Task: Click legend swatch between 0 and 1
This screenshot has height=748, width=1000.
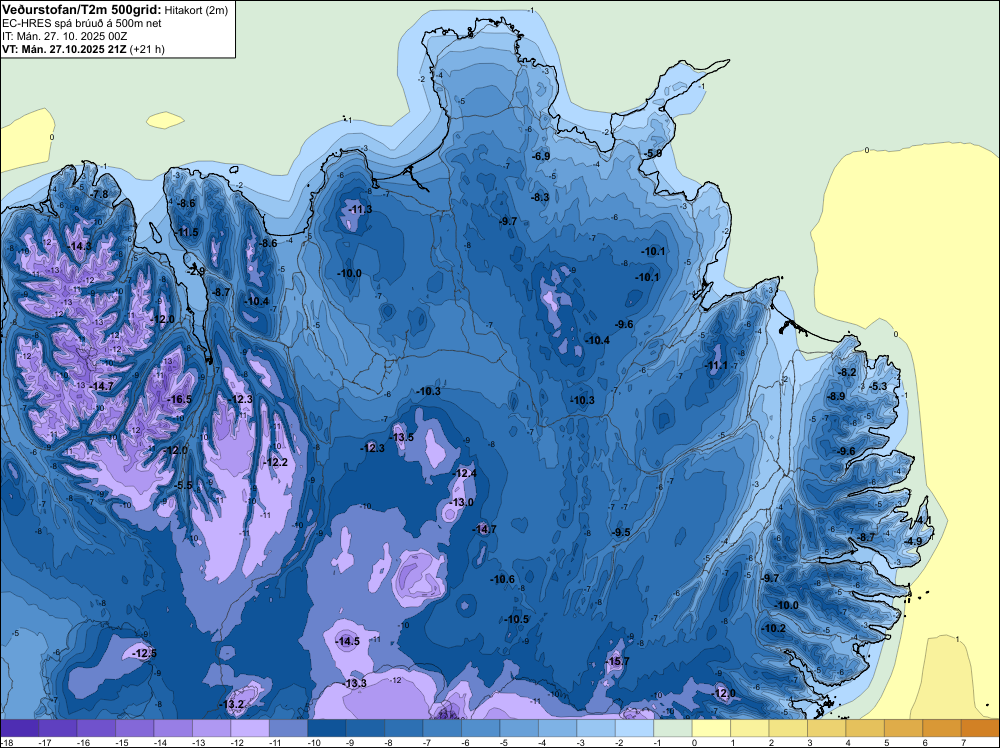Action: pos(711,728)
